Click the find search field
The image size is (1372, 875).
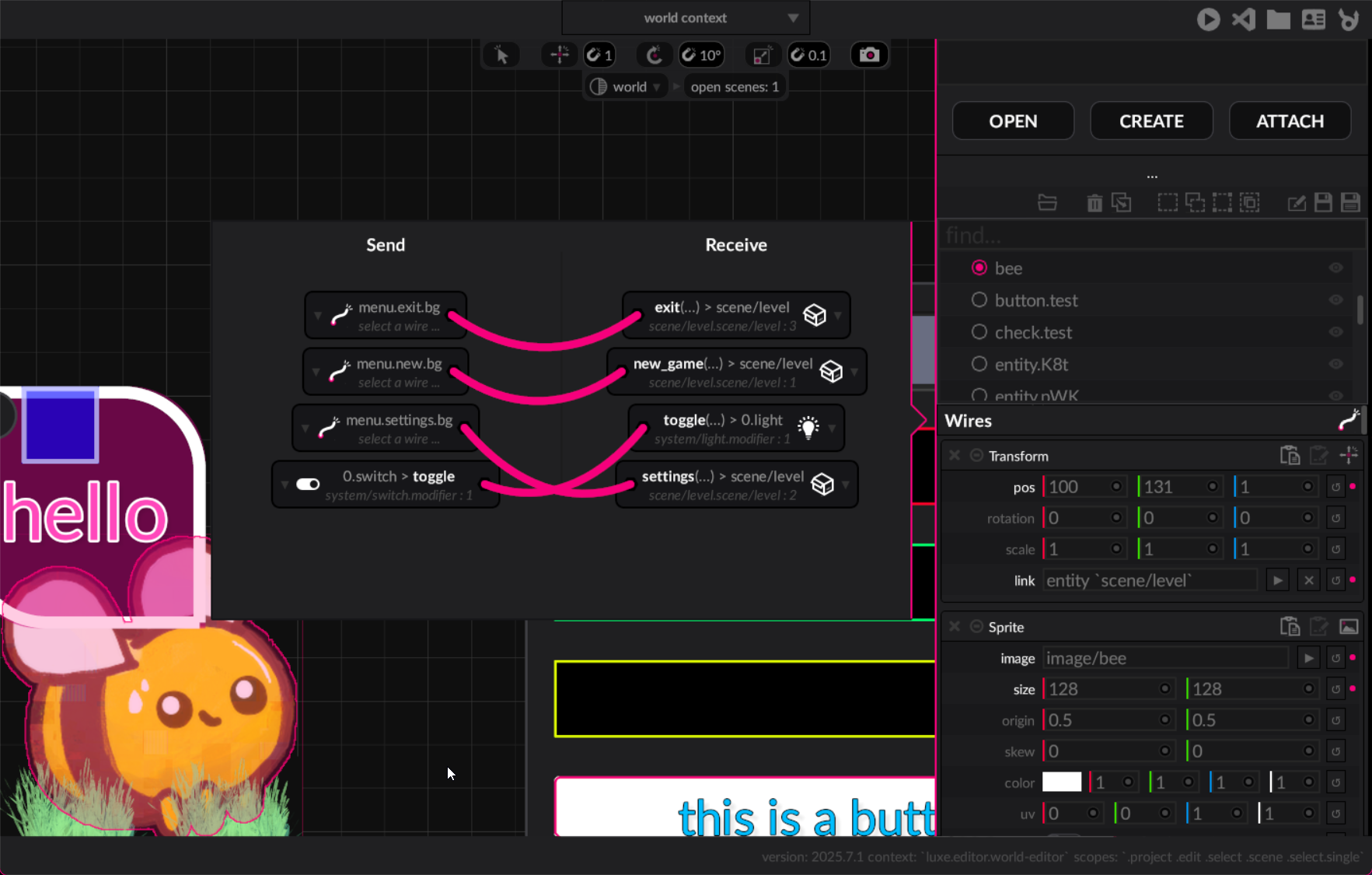click(1150, 235)
